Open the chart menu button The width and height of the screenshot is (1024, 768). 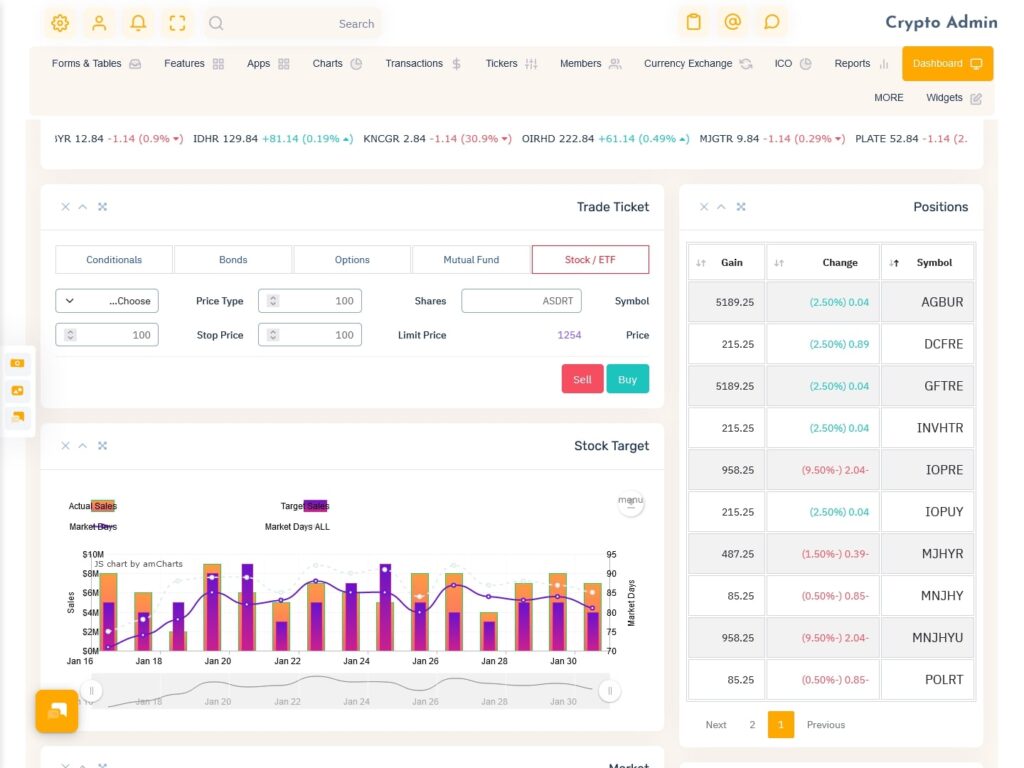[x=631, y=502]
